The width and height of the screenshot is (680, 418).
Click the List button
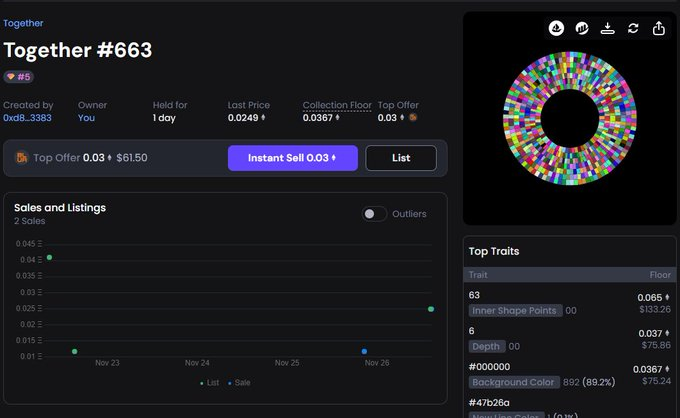pos(401,158)
